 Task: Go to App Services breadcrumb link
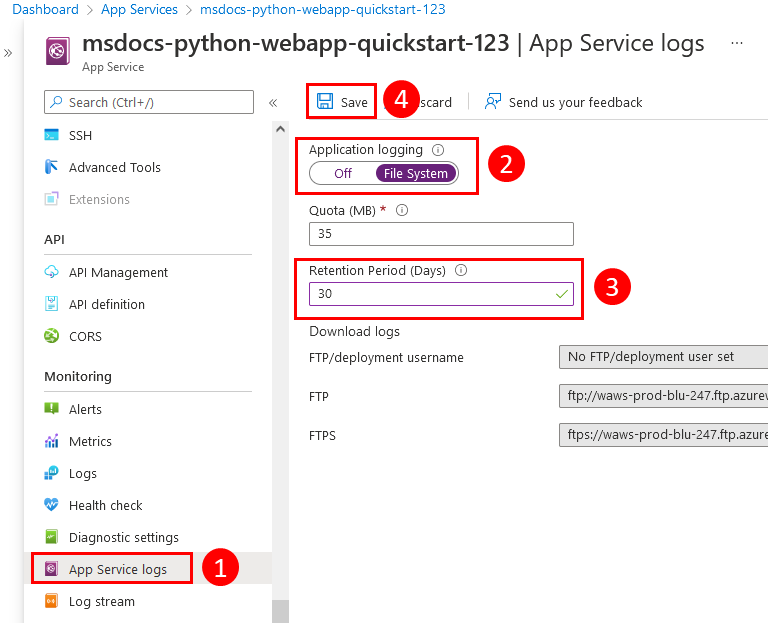point(139,9)
